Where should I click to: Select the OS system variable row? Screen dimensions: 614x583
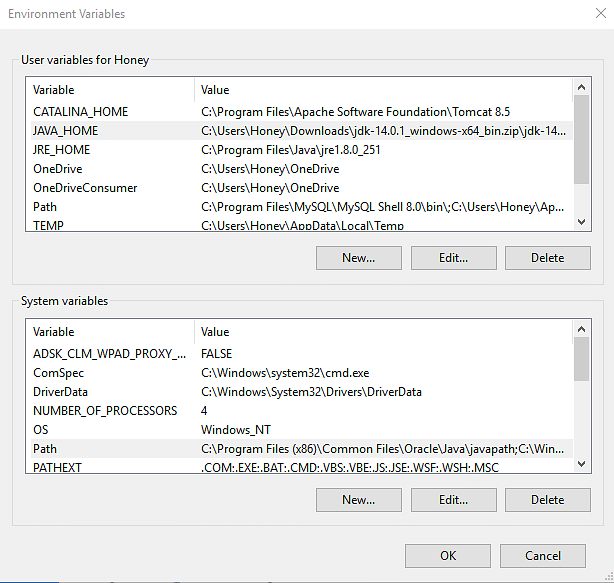[x=302, y=430]
